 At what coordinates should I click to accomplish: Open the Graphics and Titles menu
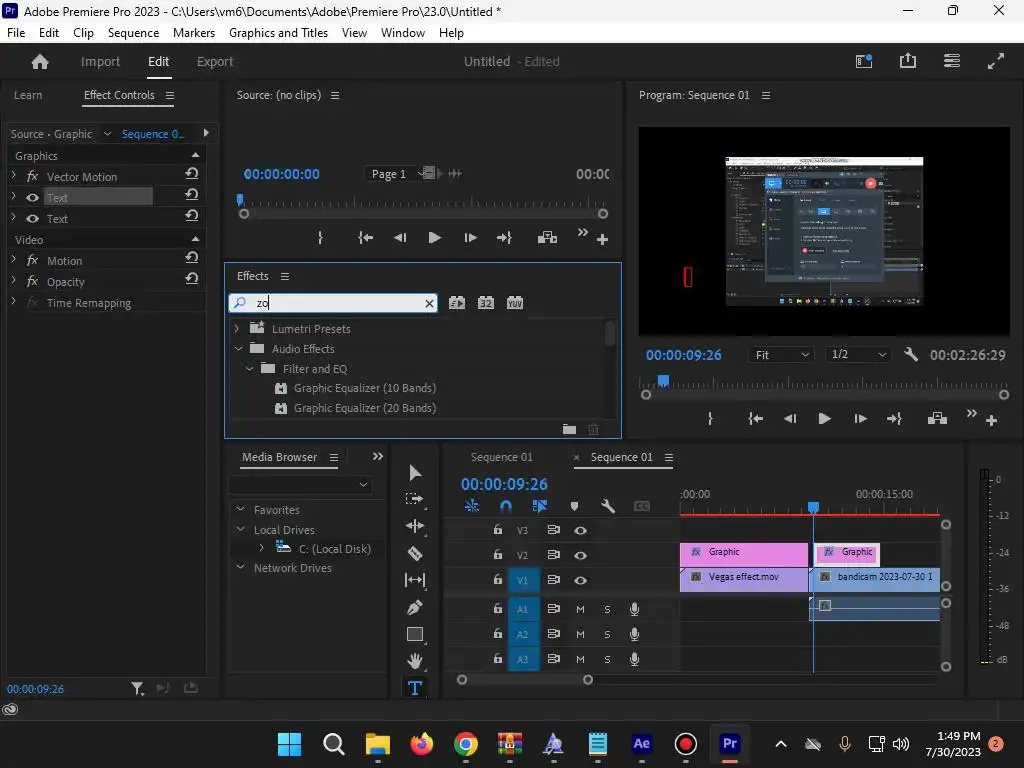pyautogui.click(x=278, y=33)
